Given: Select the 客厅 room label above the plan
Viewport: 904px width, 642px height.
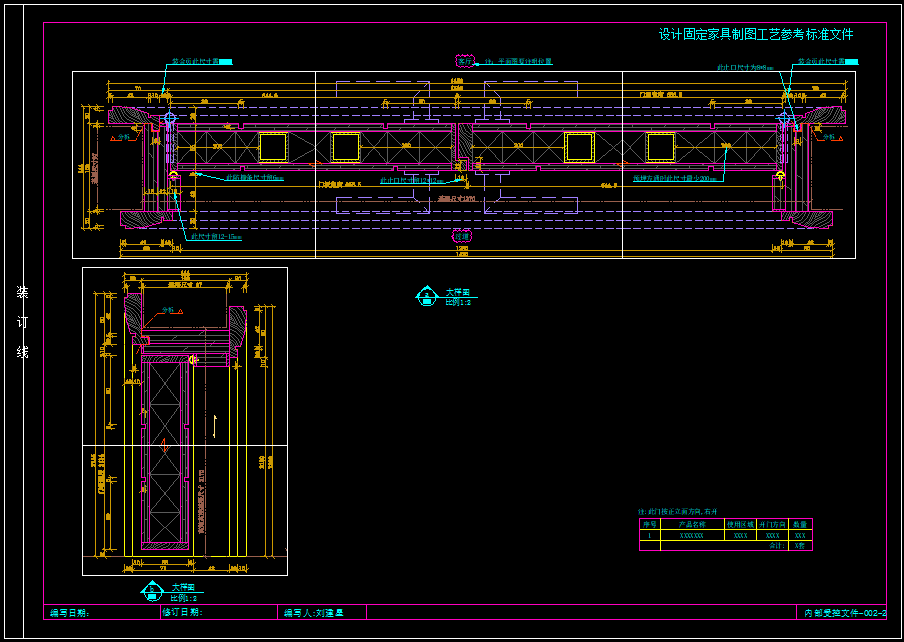Looking at the screenshot, I should point(463,61).
